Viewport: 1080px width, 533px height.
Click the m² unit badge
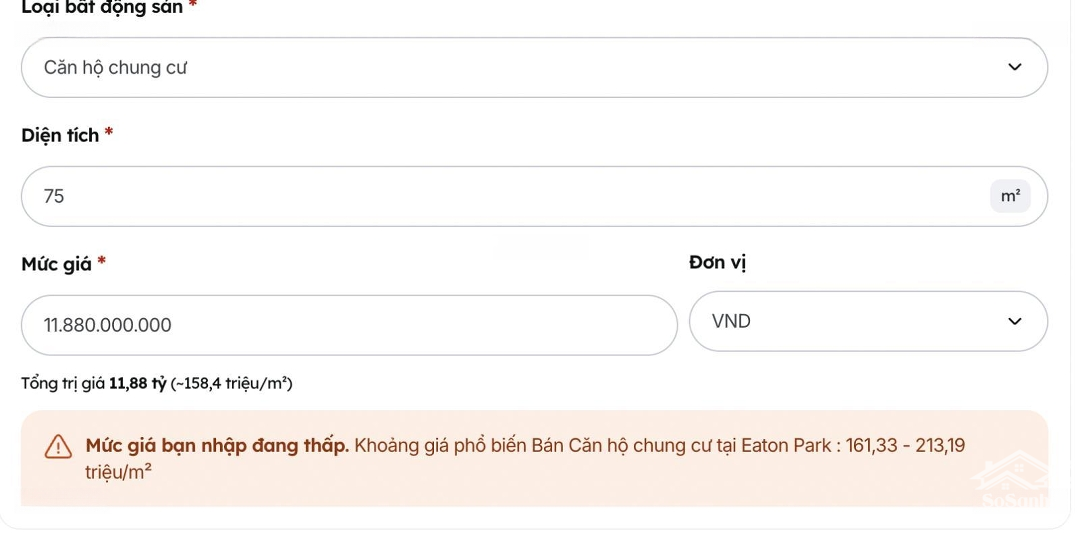click(1010, 197)
